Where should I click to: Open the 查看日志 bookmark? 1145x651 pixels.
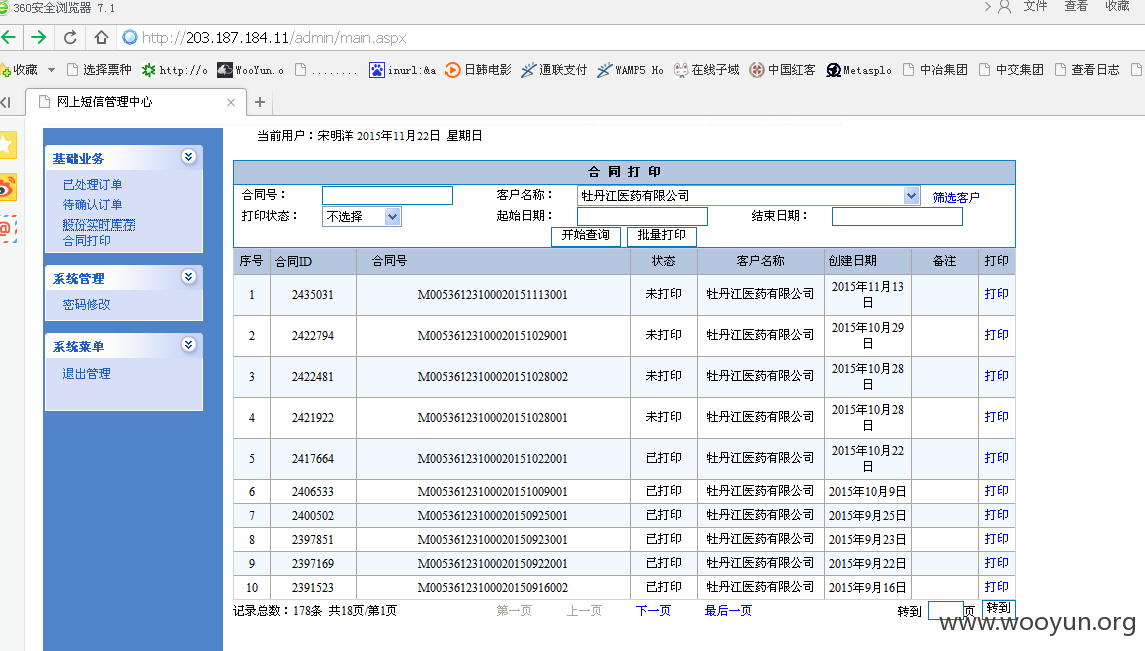click(x=1087, y=70)
